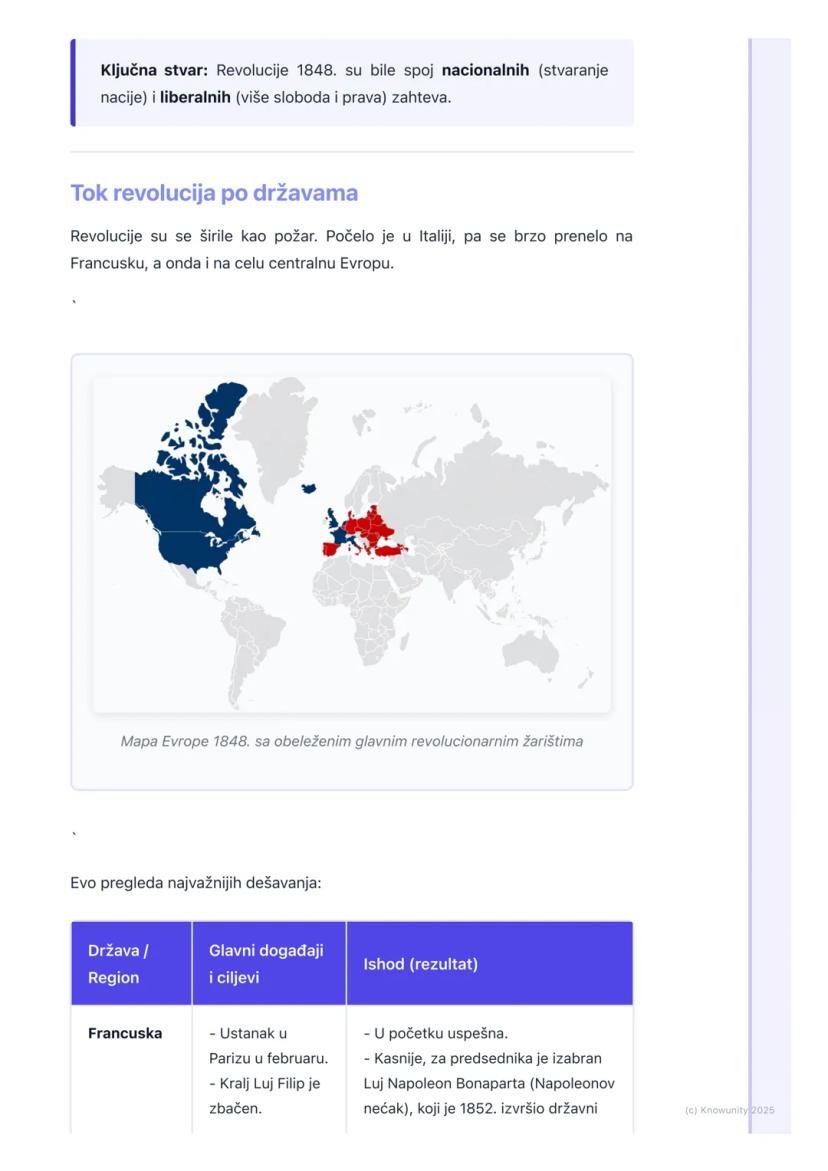Image resolution: width=828 pixels, height=1171 pixels.
Task: Click the "(c) Knowunity 2025" watermark
Action: (x=729, y=1110)
